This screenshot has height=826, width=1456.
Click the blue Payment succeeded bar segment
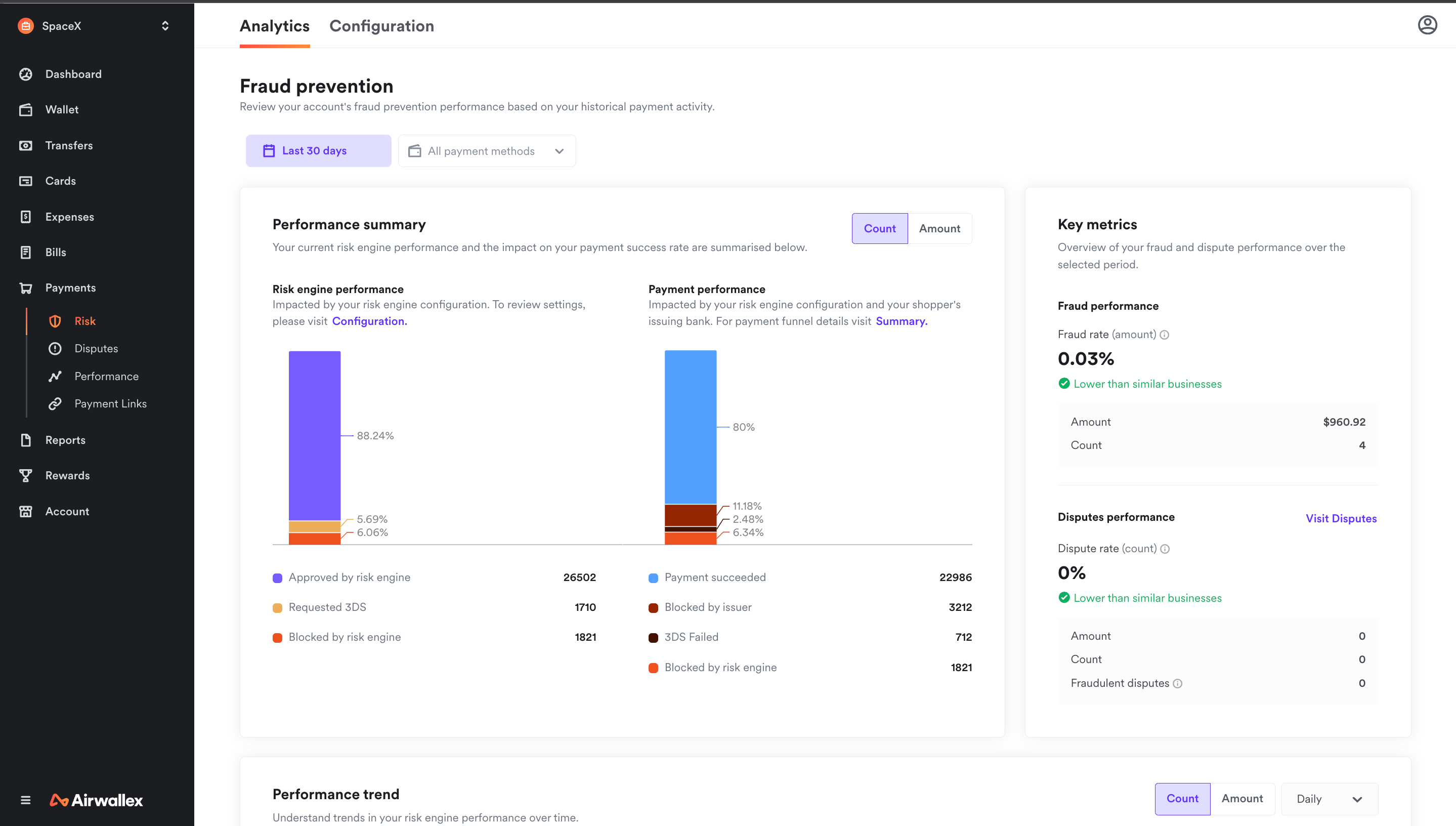(690, 427)
